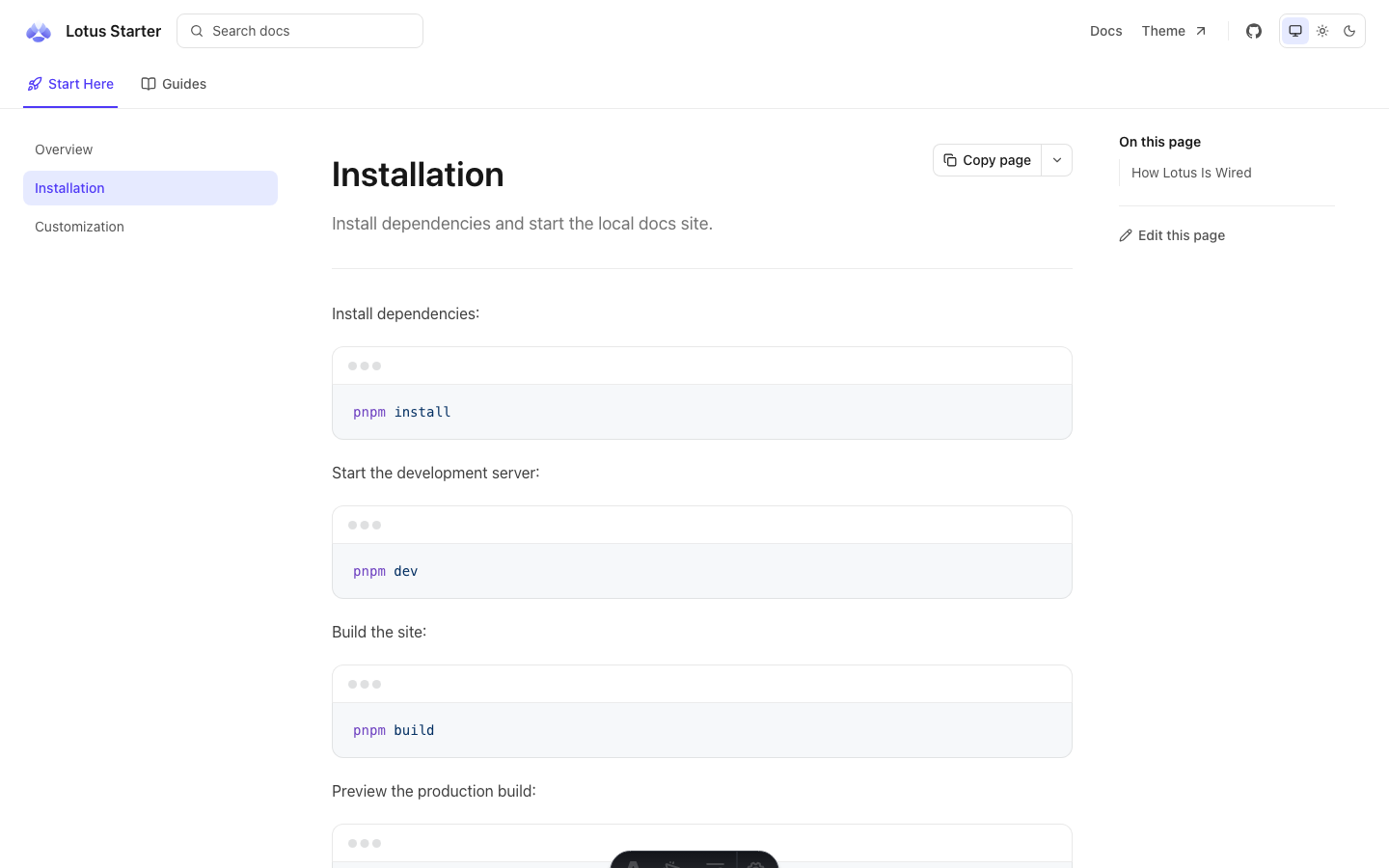Jump to How Lotus Is Wired
The height and width of the screenshot is (868, 1389).
[x=1191, y=173]
